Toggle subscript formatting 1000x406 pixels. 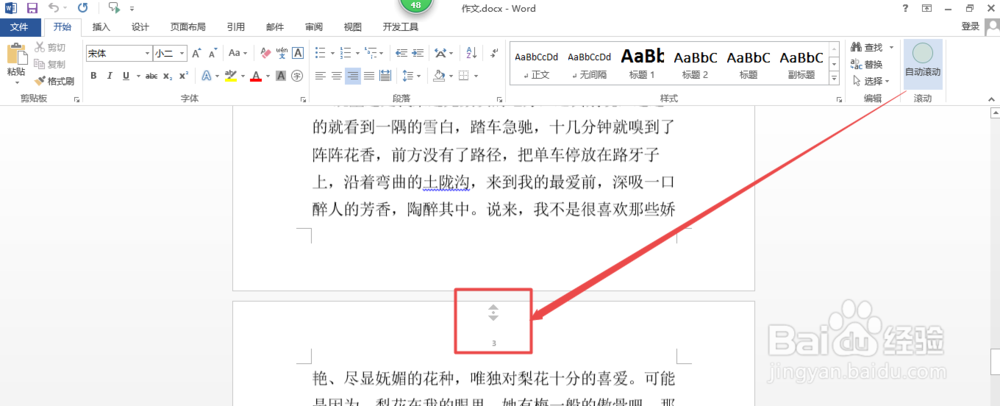167,76
